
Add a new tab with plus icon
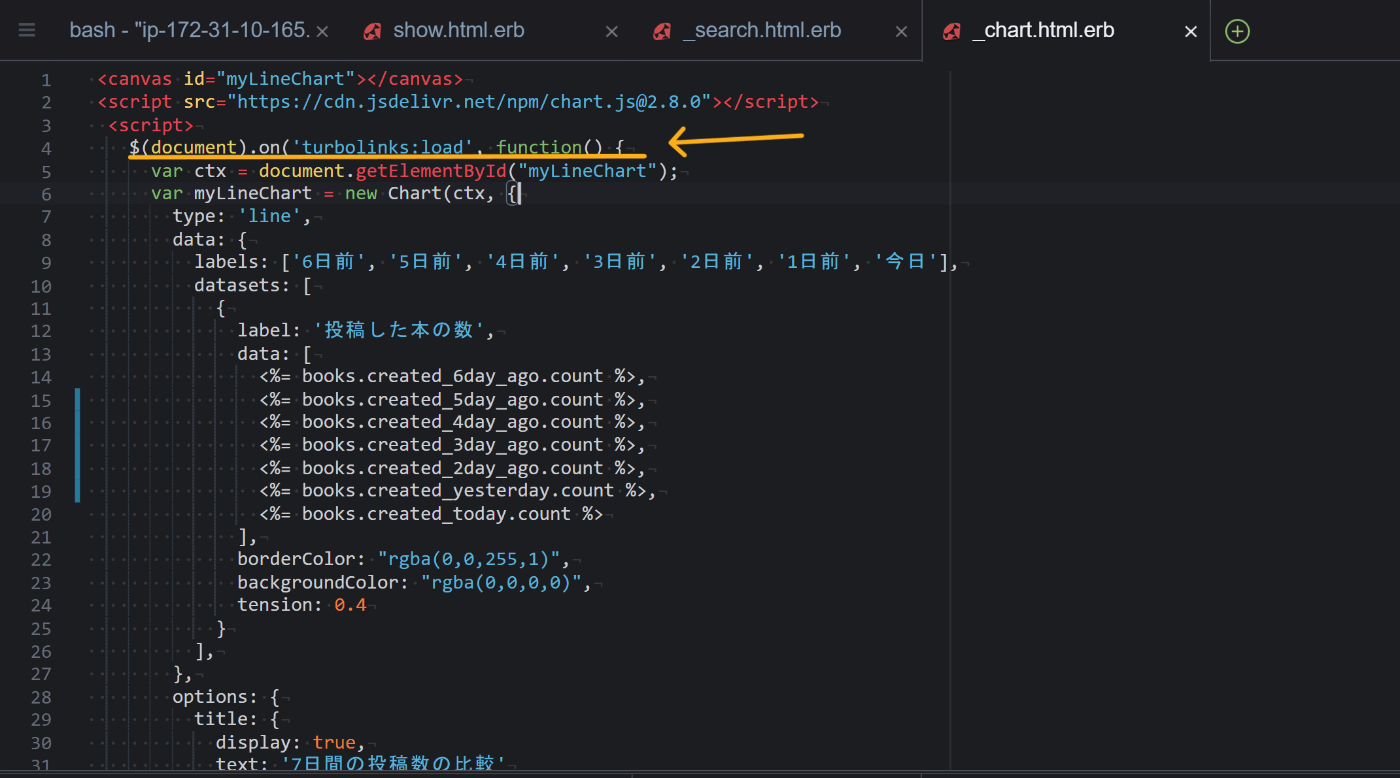(x=1237, y=31)
